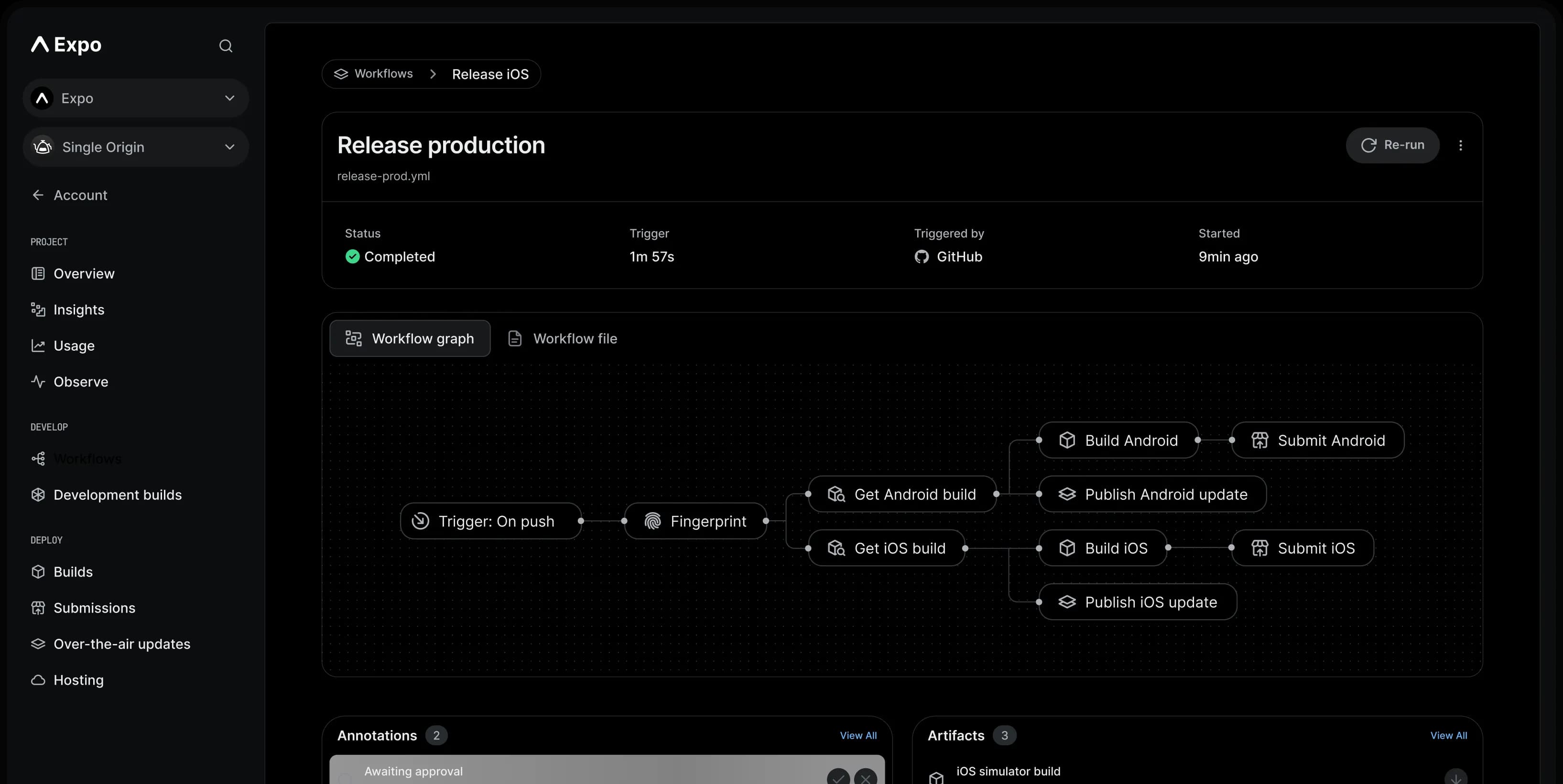Open Submissions in the sidebar
This screenshot has height=784, width=1563.
(83, 608)
